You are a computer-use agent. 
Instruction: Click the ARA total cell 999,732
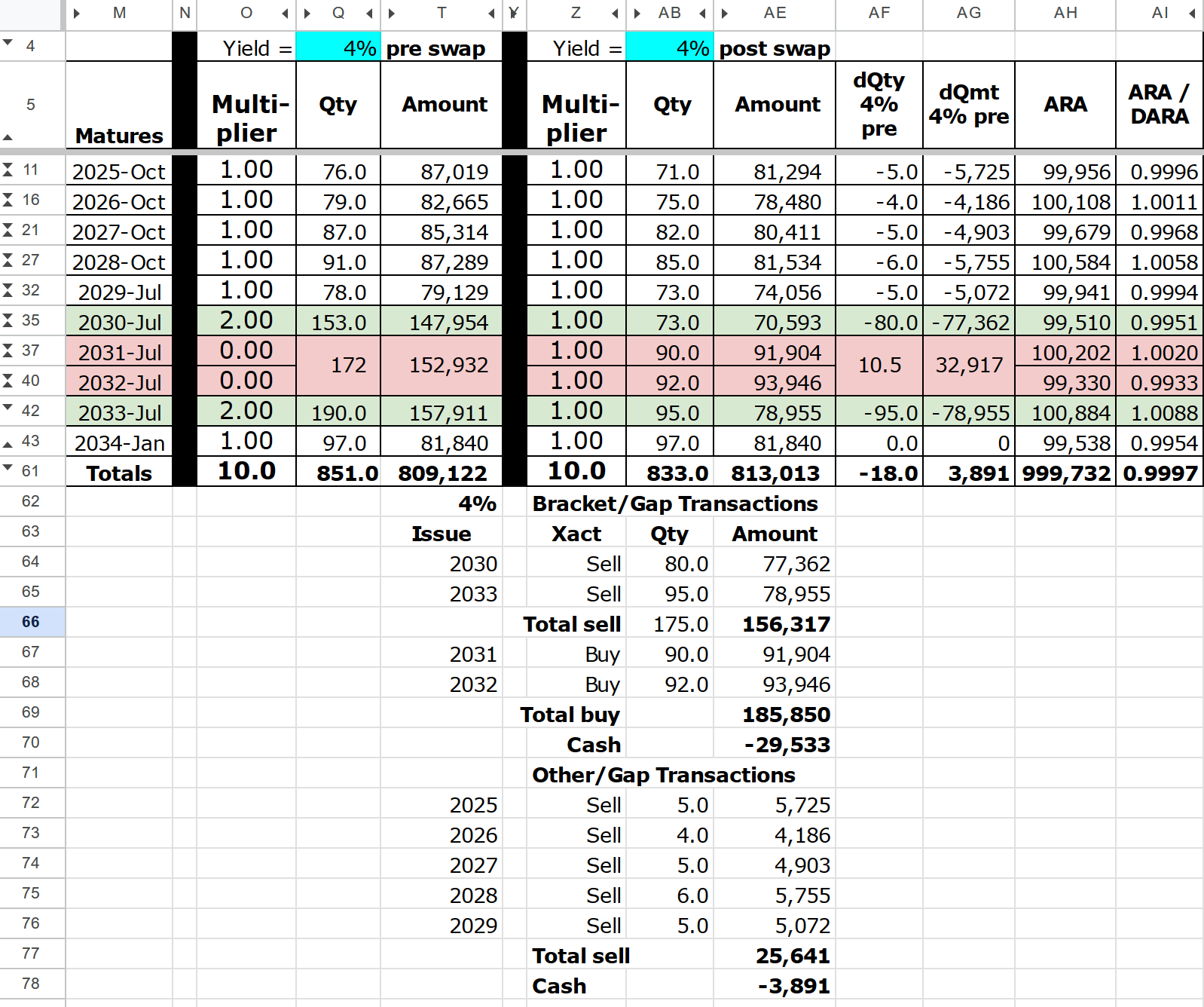tap(1065, 473)
